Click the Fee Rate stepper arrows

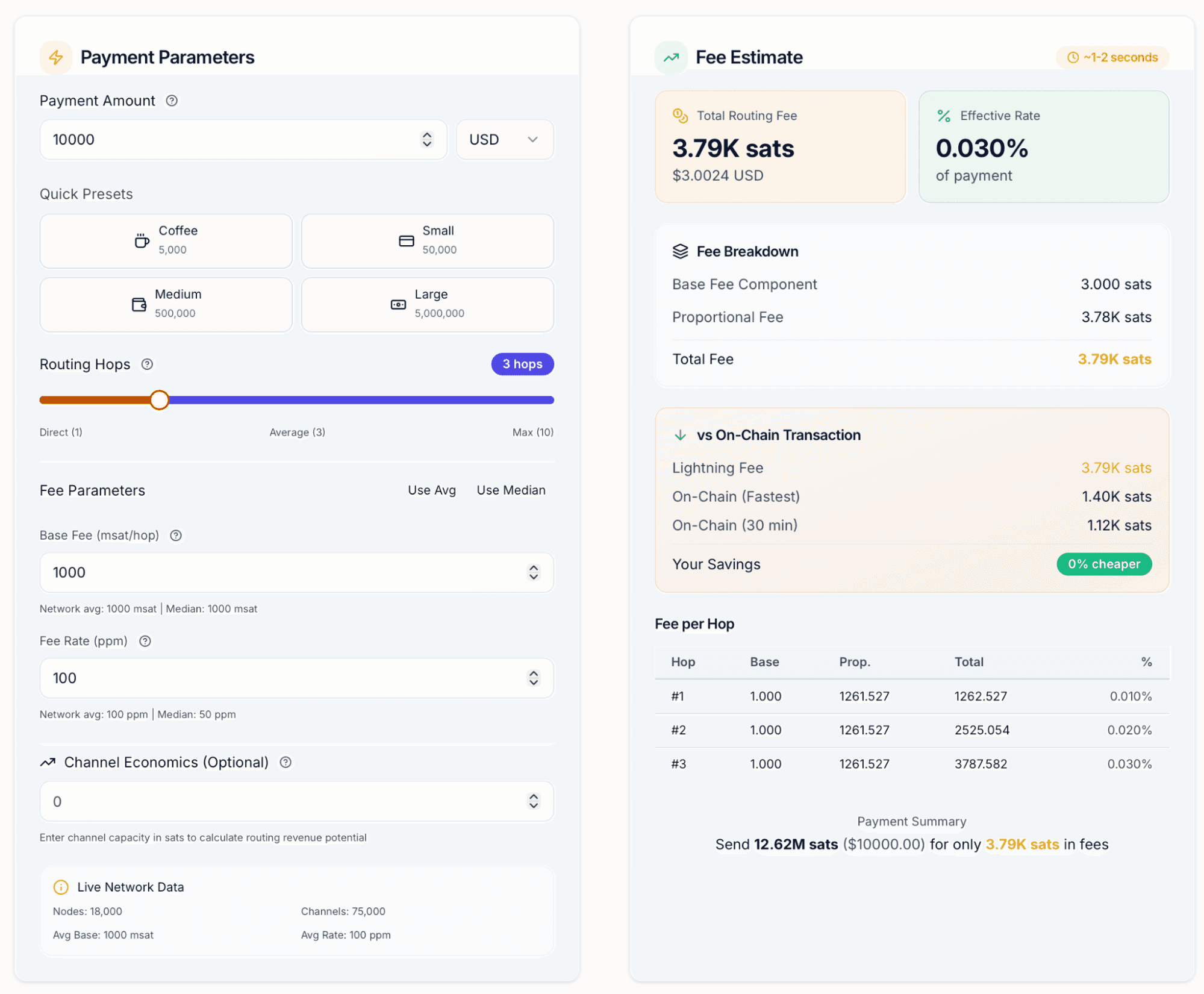coord(534,678)
